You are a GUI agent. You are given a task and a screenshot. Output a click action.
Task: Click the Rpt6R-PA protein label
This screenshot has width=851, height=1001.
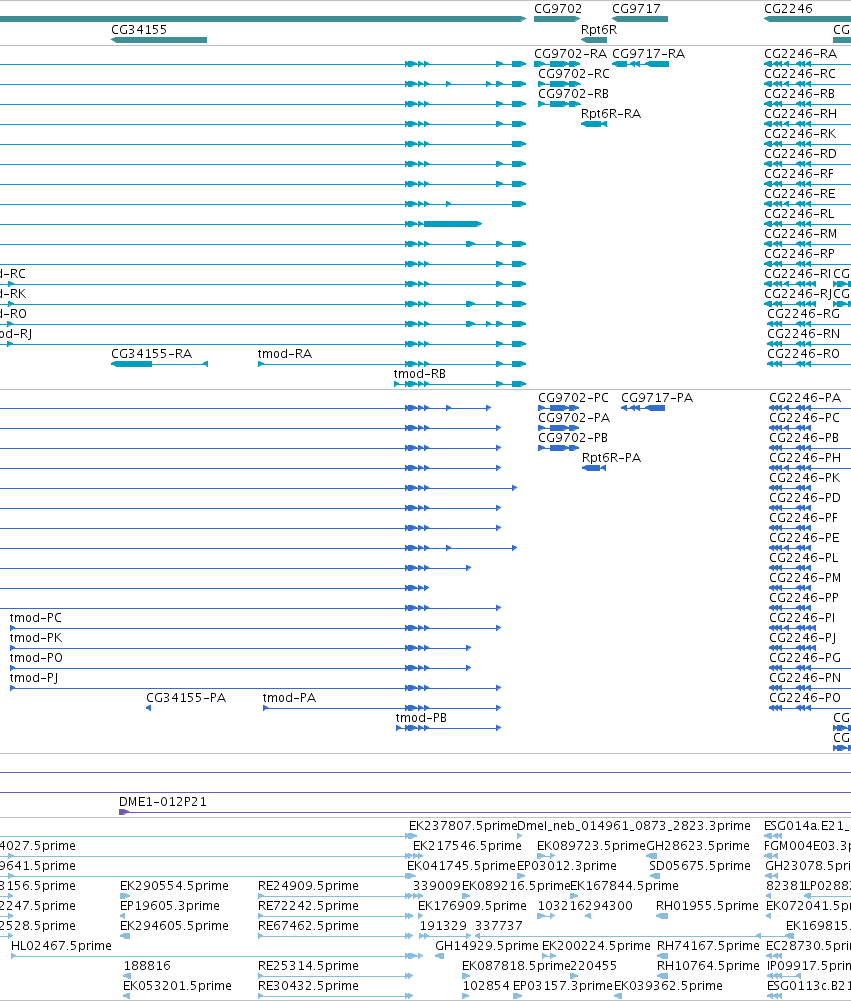click(x=611, y=458)
